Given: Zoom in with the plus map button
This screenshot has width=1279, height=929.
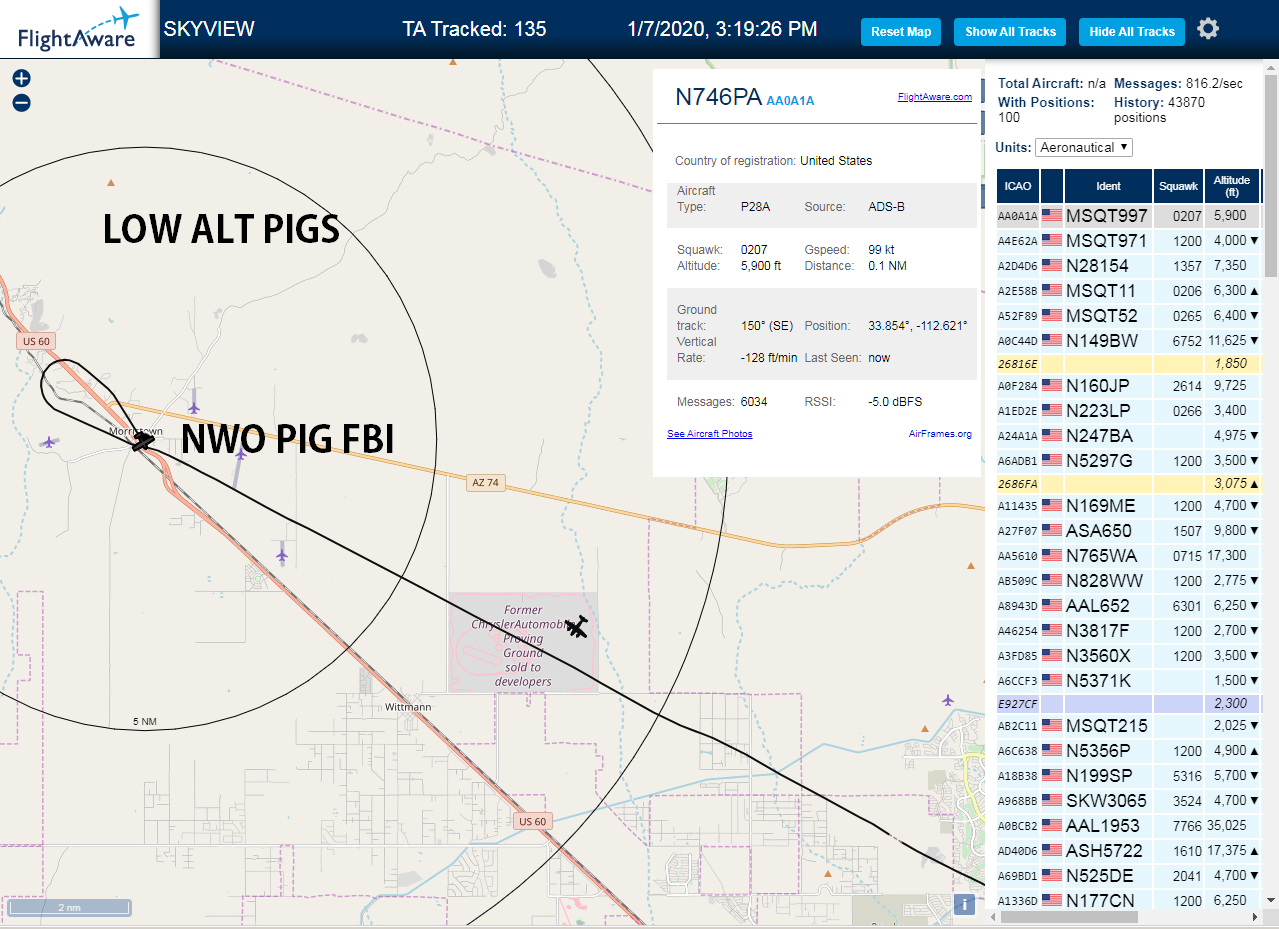Looking at the screenshot, I should [21, 78].
